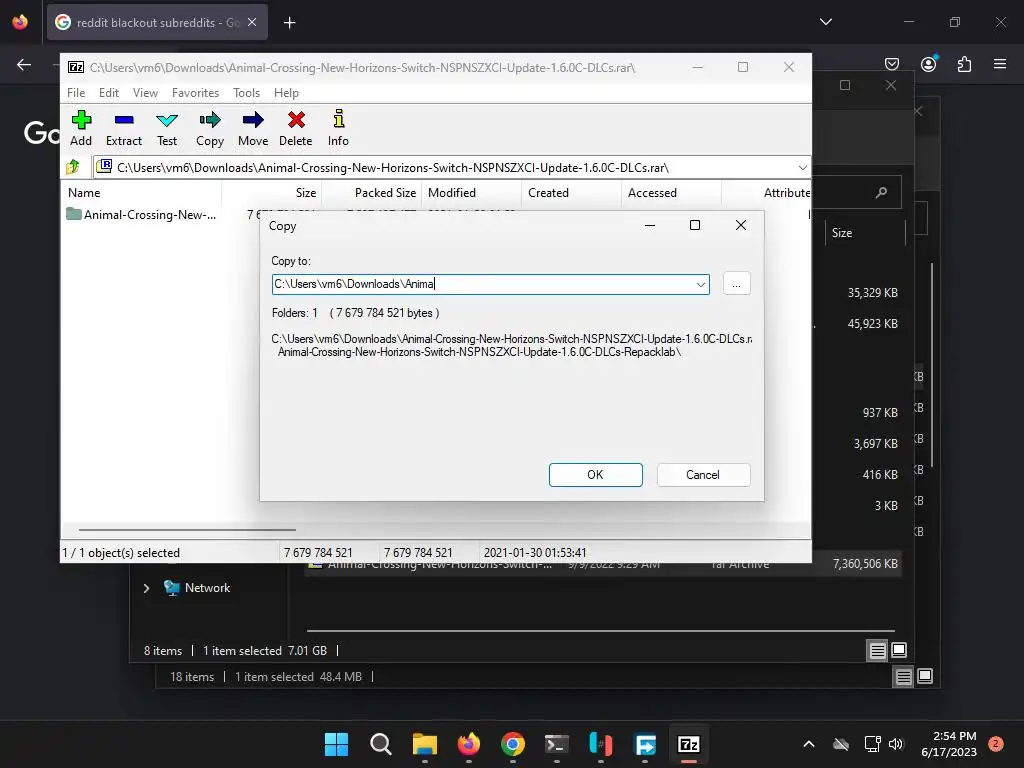Open the Favorites menu
The width and height of the screenshot is (1024, 768).
[x=195, y=93]
